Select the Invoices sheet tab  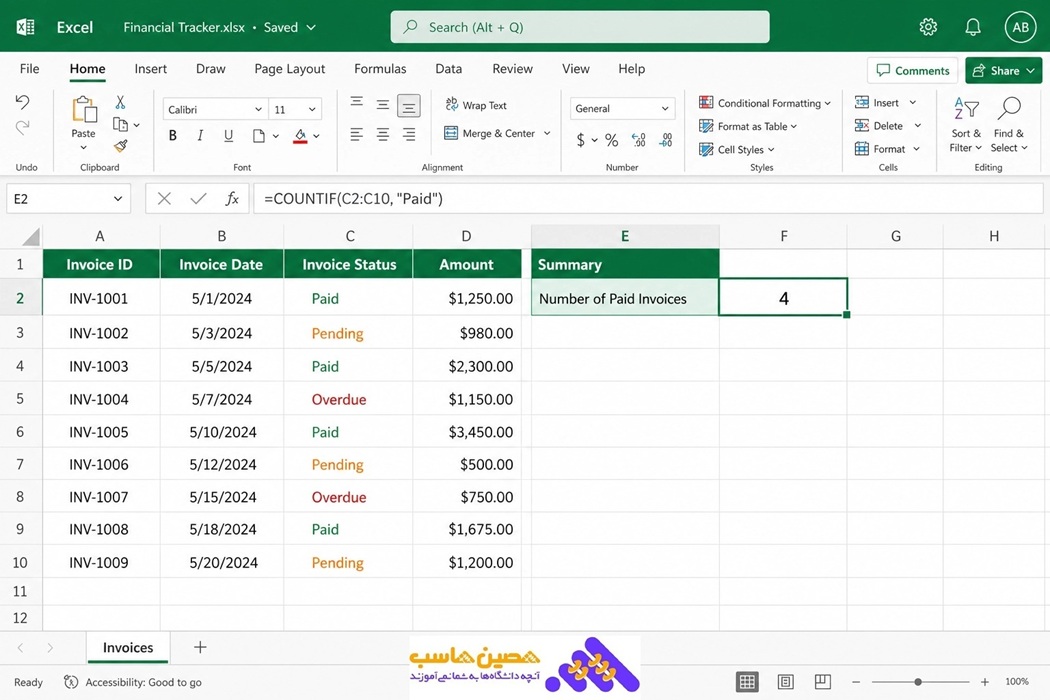coord(128,647)
